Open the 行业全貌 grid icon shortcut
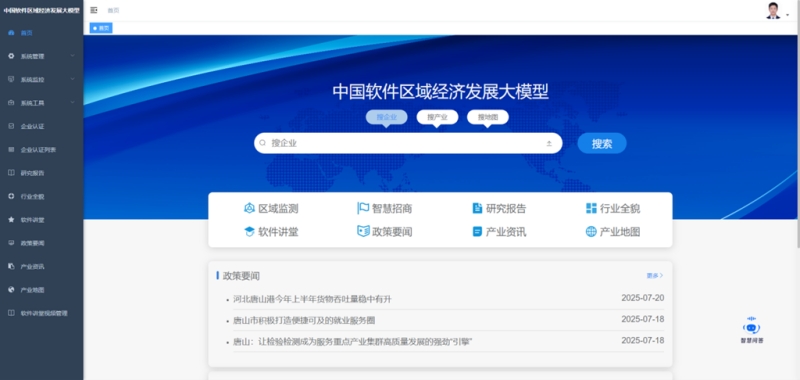 tap(591, 208)
